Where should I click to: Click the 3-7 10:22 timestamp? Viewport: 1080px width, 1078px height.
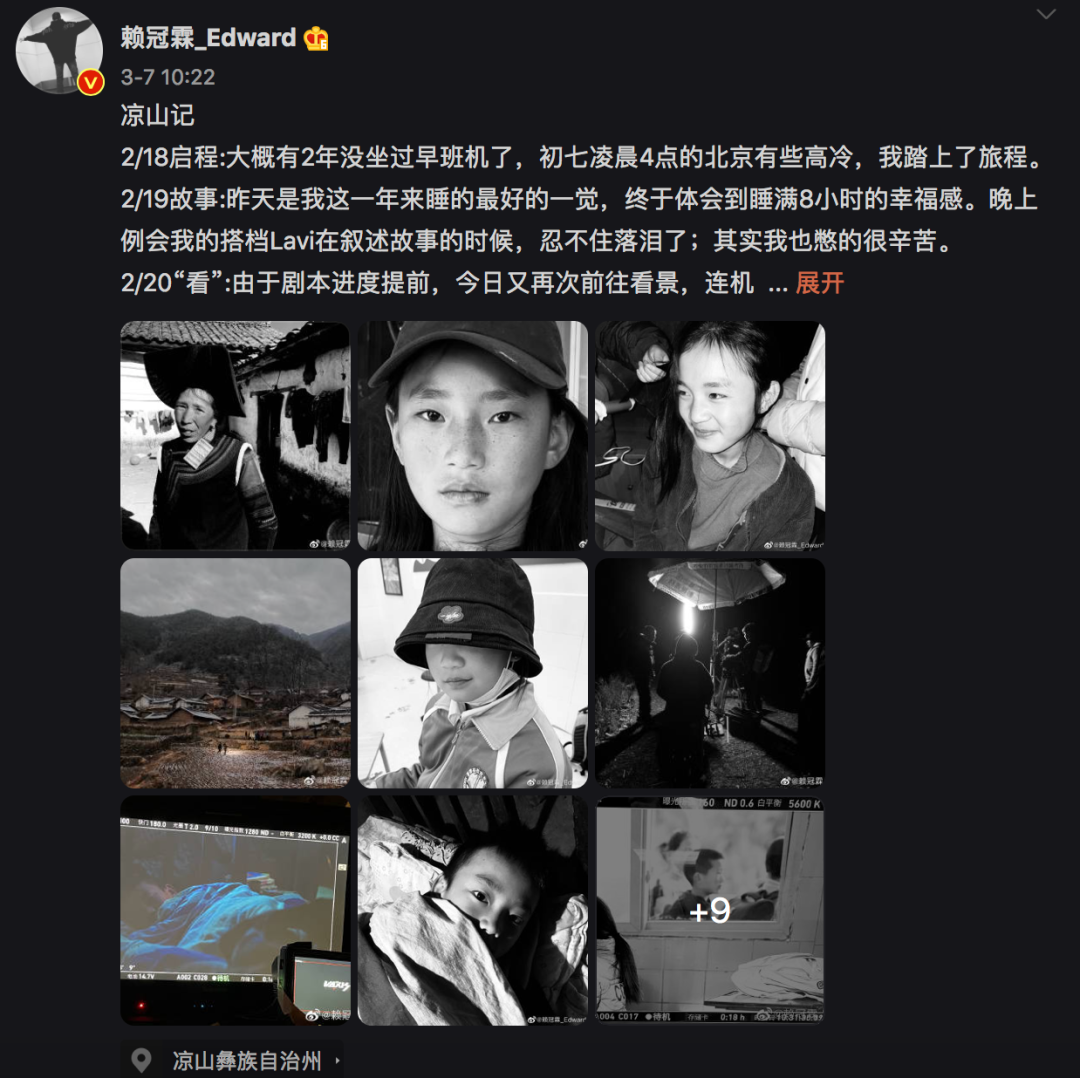168,77
